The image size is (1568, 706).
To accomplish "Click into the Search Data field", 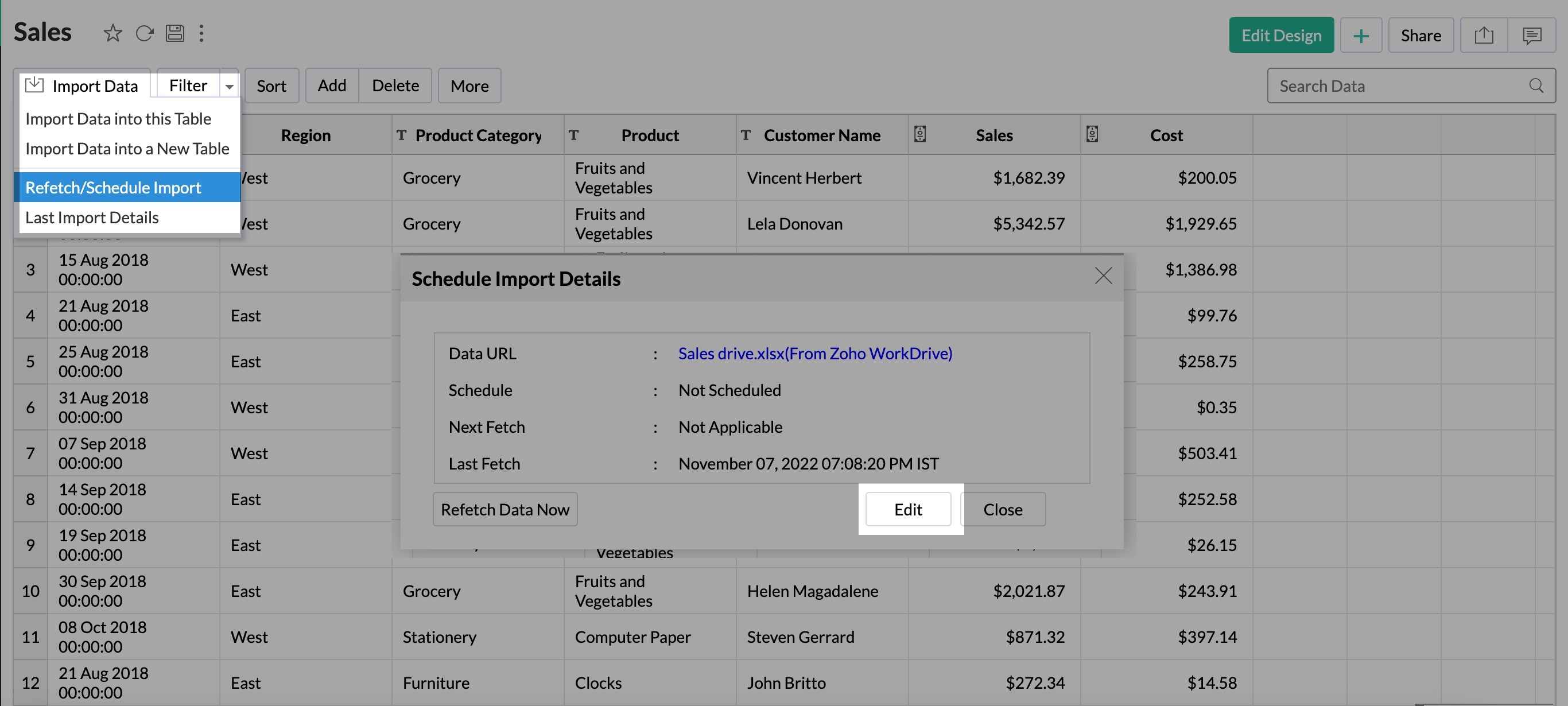I will [x=1394, y=86].
